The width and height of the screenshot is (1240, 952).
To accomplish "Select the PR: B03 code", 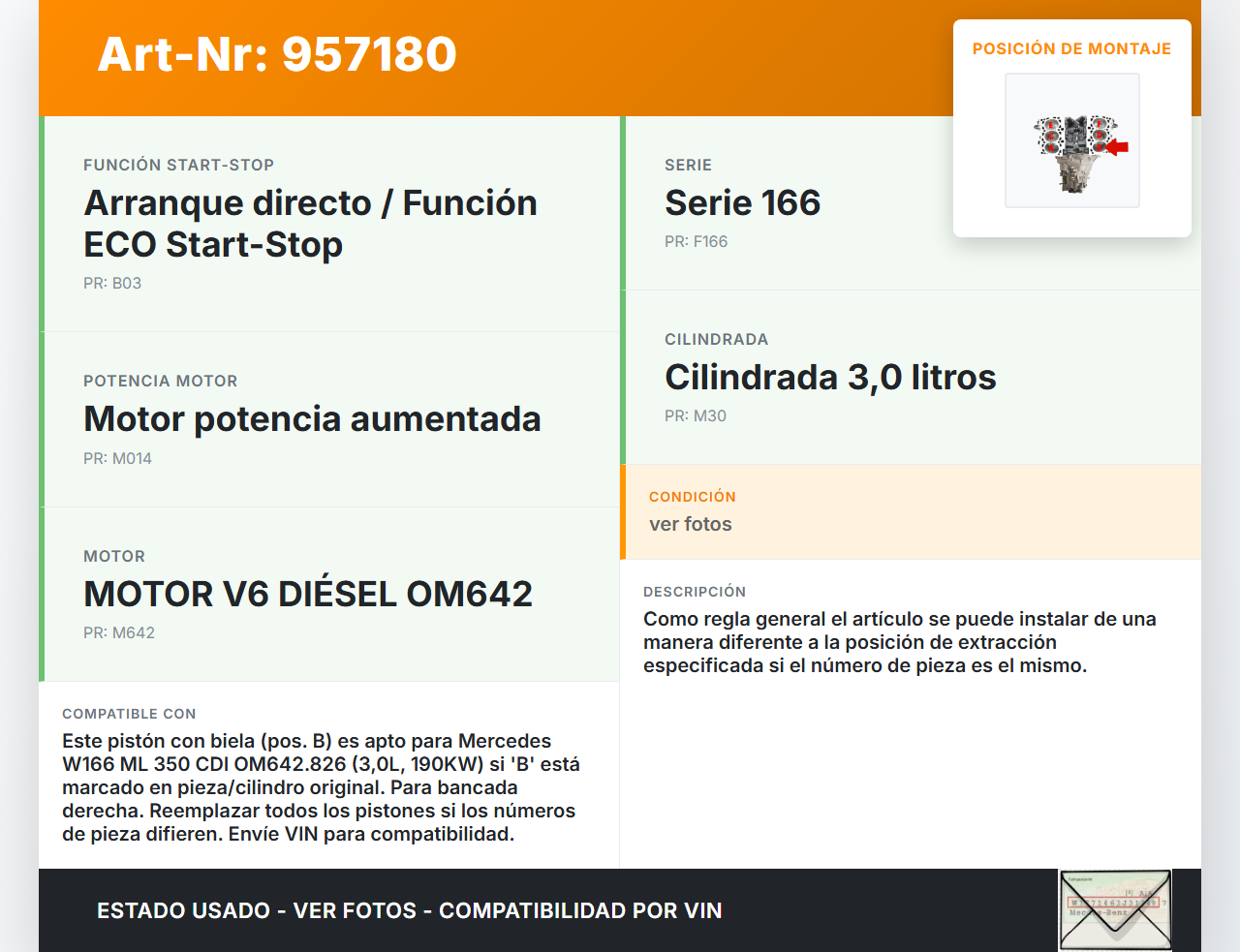I will coord(112,283).
